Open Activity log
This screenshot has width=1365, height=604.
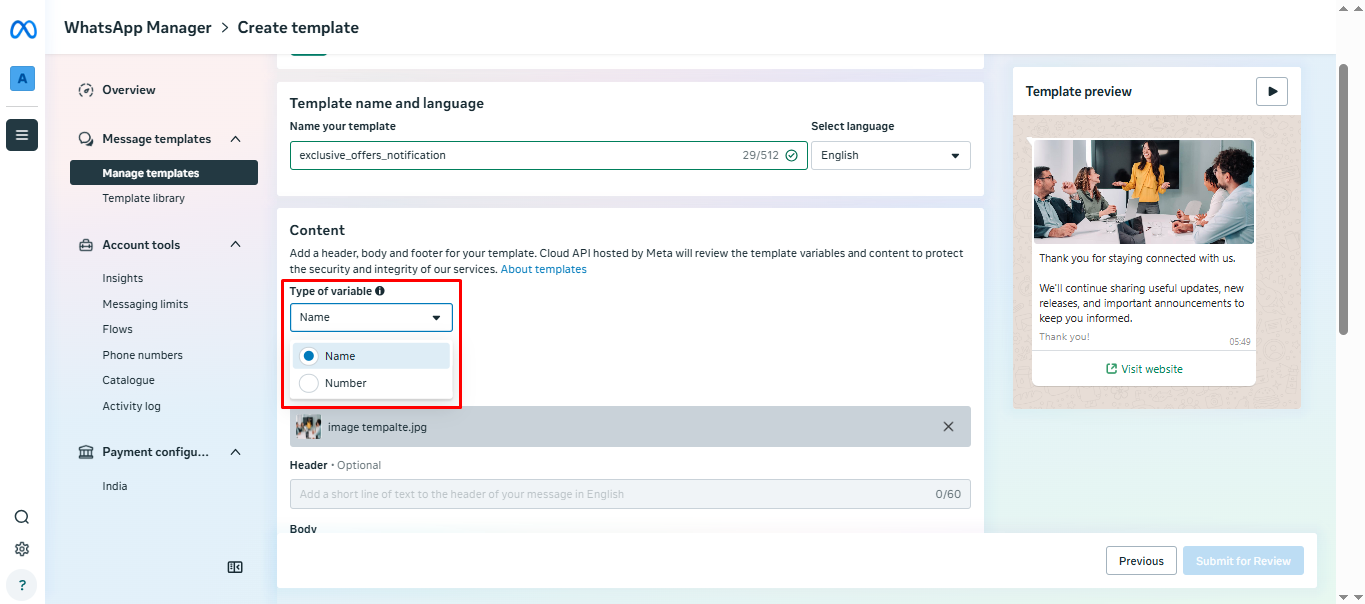click(131, 406)
